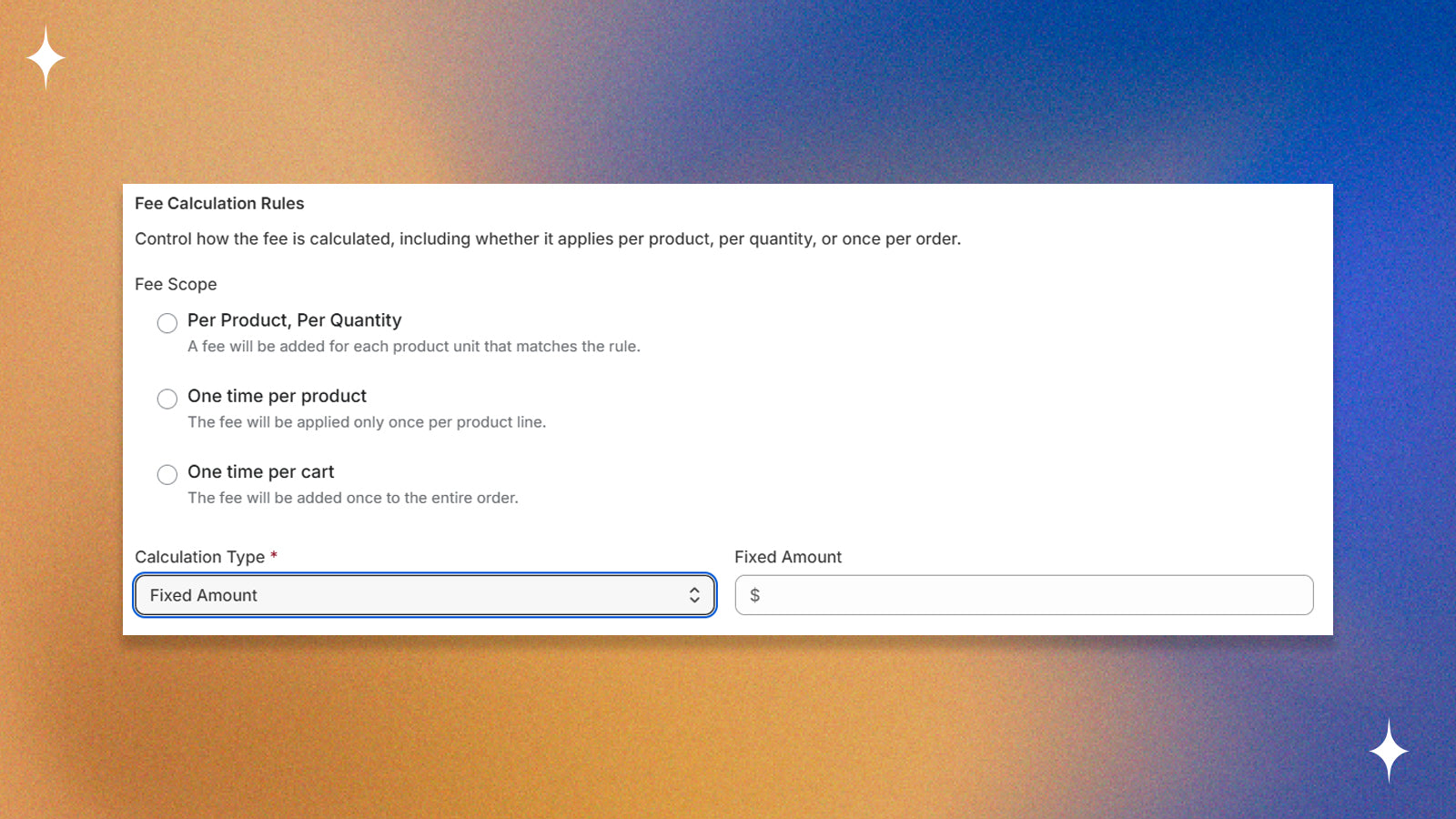
Task: Select the Per Product, Per Quantity radio button
Action: point(167,323)
